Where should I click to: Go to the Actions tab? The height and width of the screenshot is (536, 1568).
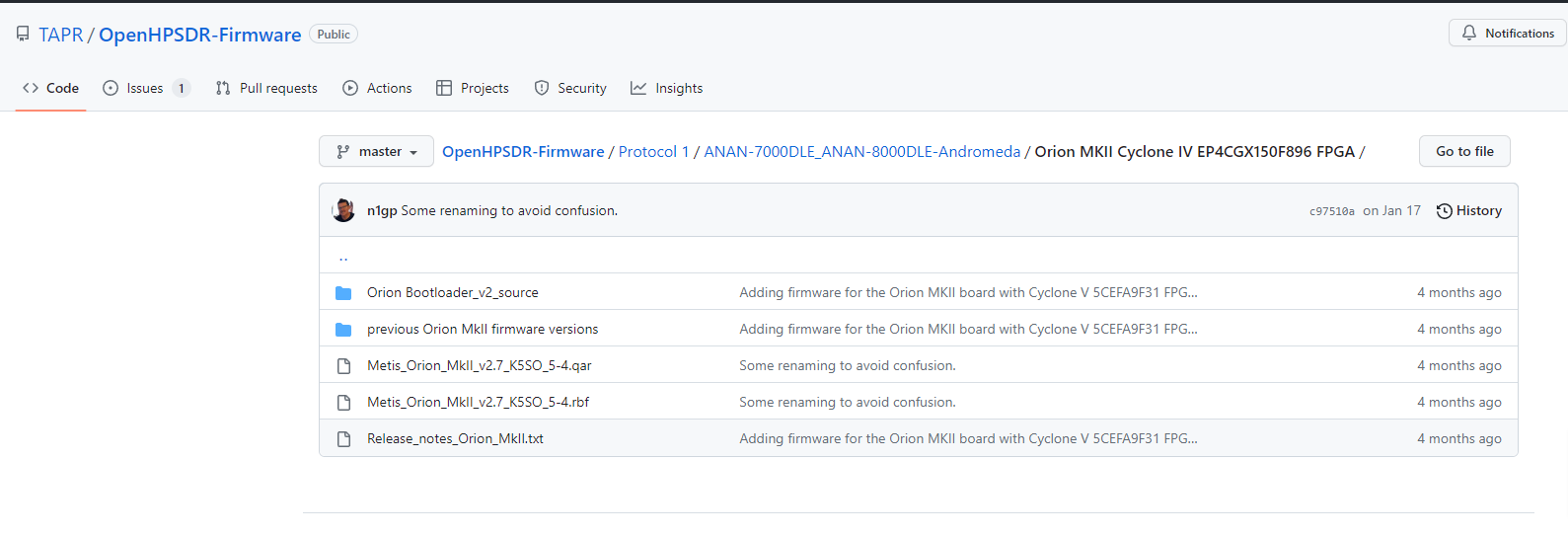(x=377, y=88)
